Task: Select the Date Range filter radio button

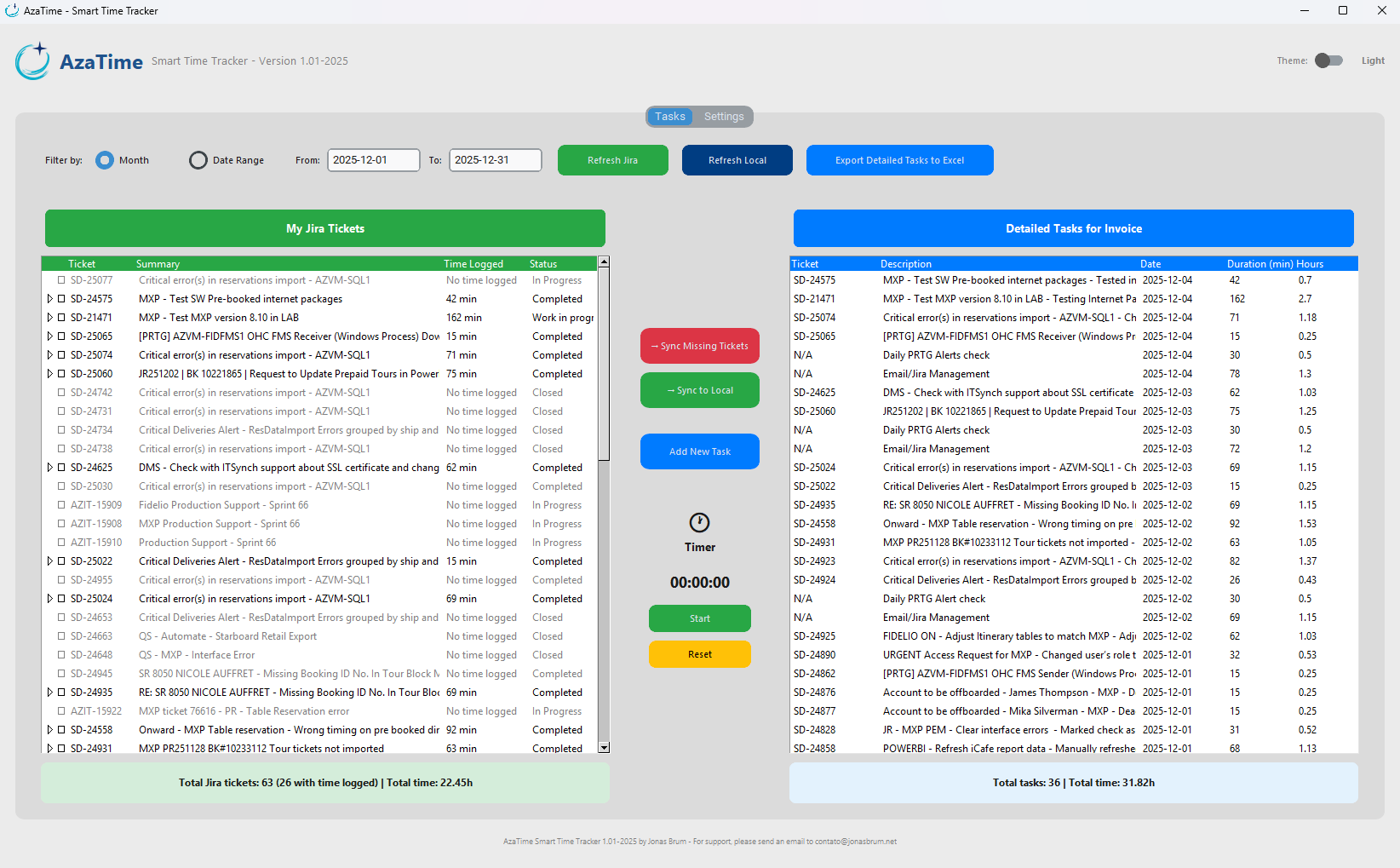Action: pyautogui.click(x=198, y=160)
